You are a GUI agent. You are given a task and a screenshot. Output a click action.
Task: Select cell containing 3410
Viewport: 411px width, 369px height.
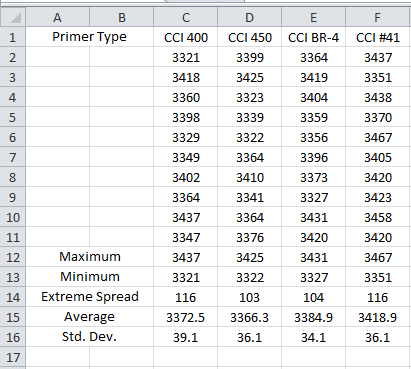pyautogui.click(x=250, y=177)
